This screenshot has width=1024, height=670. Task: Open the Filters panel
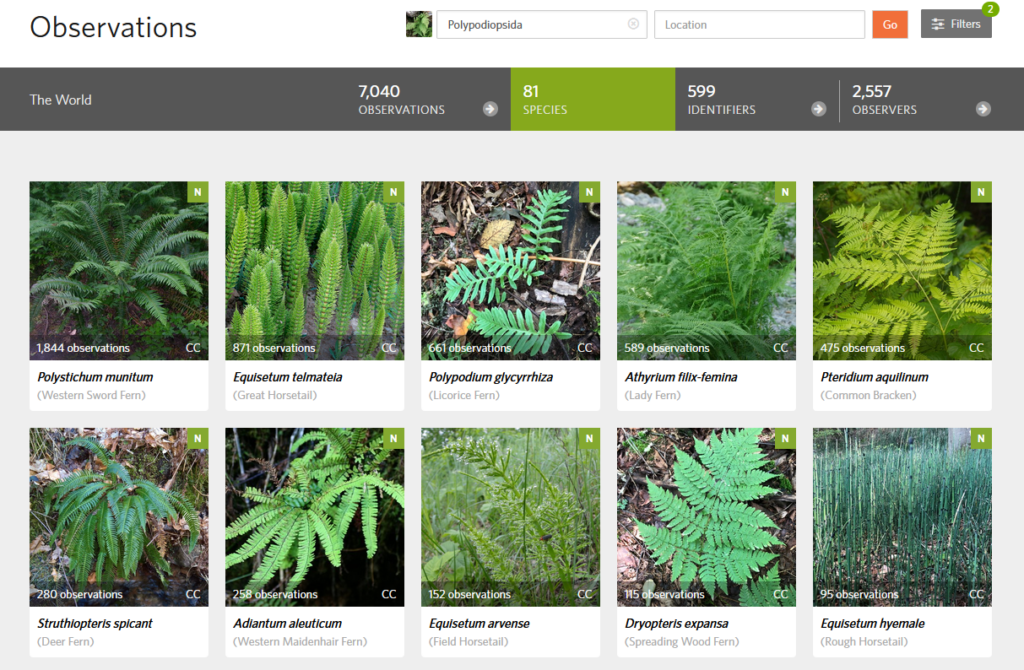click(x=956, y=24)
